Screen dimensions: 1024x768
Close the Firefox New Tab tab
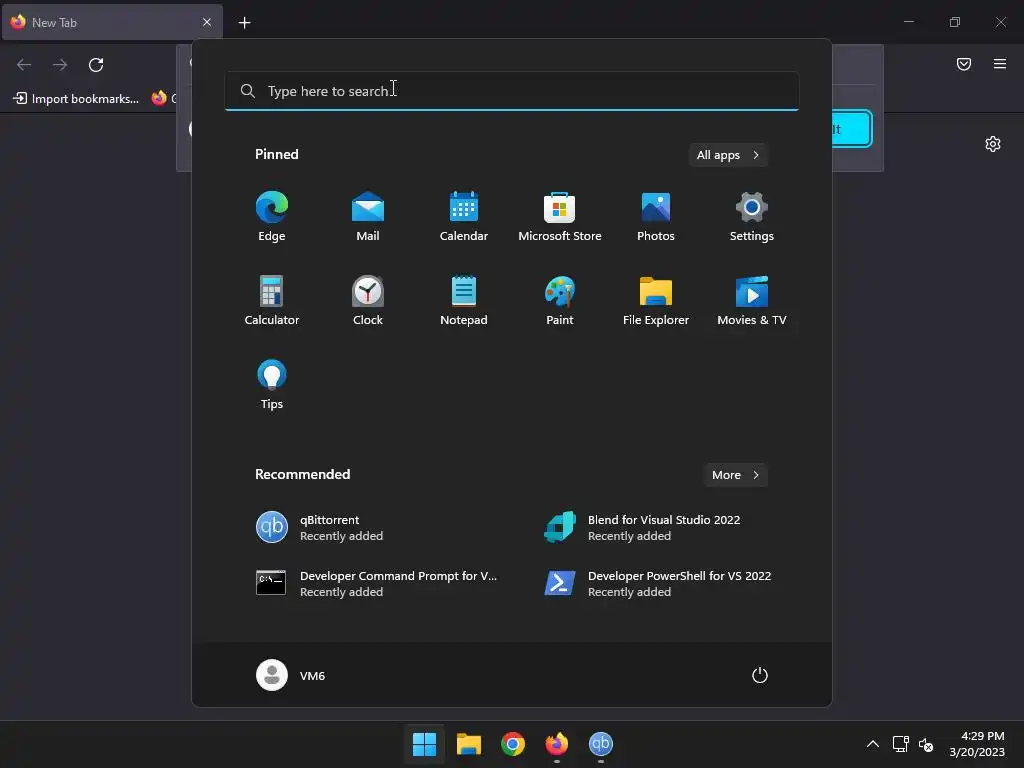click(207, 22)
